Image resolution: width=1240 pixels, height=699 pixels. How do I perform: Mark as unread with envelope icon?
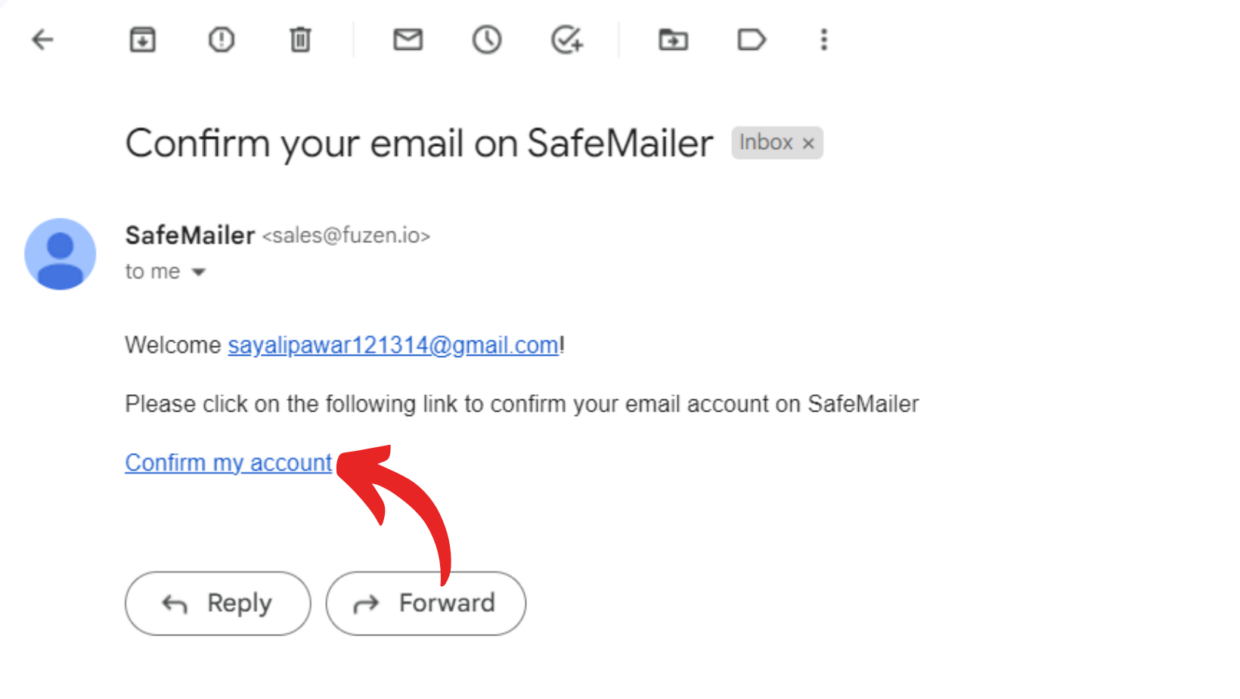click(408, 40)
